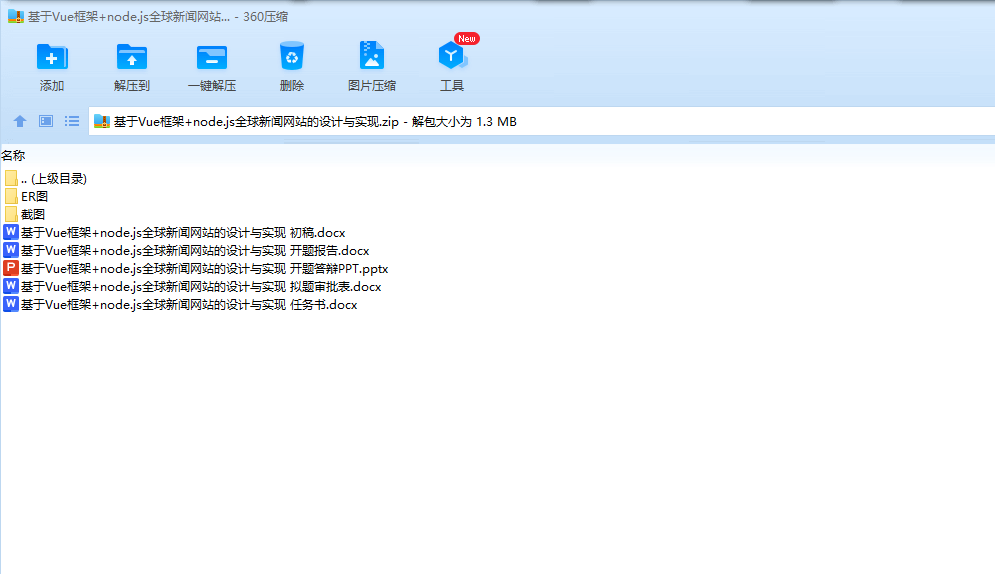Screen dimensions: 995x574
Task: Click the 一键解压 one-click extract icon
Action: pos(212,57)
